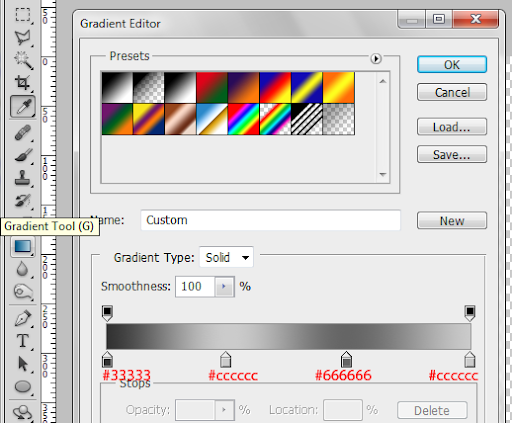Viewport: 512px width, 423px height.
Task: Click the Smoothness value field
Action: coord(195,286)
